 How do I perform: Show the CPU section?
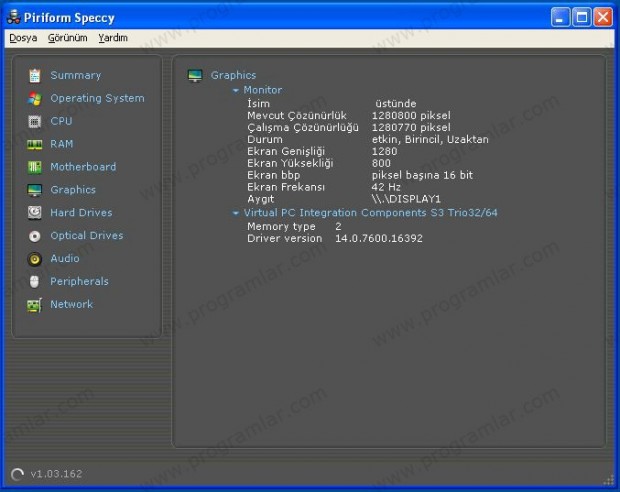click(x=61, y=121)
